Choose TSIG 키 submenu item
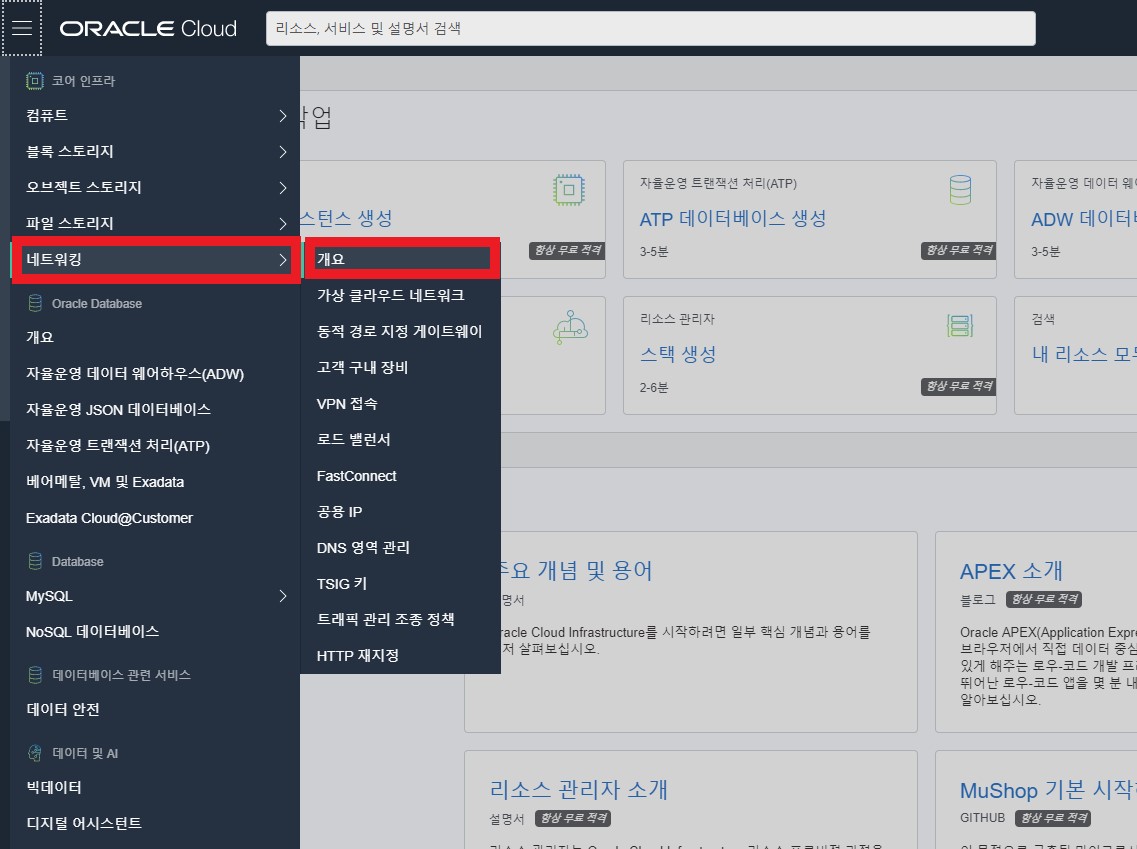Screen dimensions: 1137x849 click(x=400, y=584)
